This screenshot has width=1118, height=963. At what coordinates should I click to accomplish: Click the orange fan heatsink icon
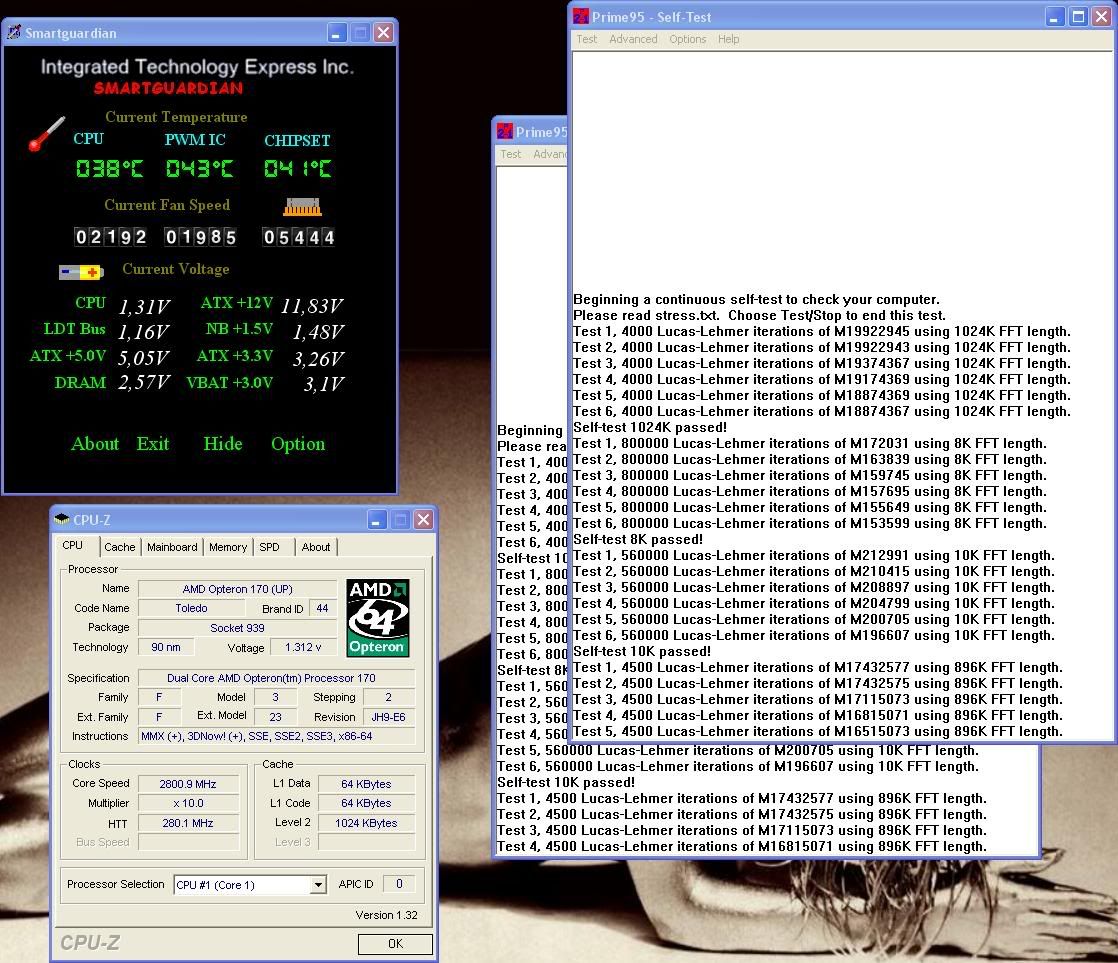[x=302, y=207]
